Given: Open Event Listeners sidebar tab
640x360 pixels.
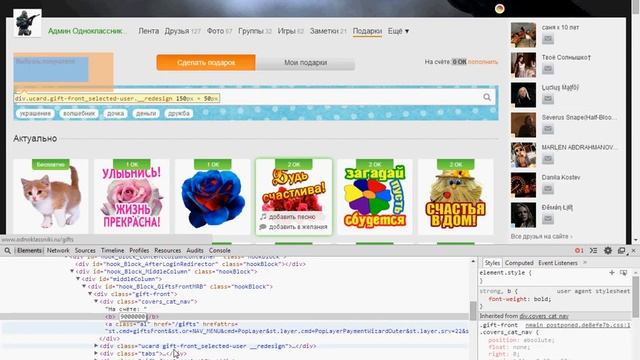Looking at the screenshot, I should [x=558, y=263].
